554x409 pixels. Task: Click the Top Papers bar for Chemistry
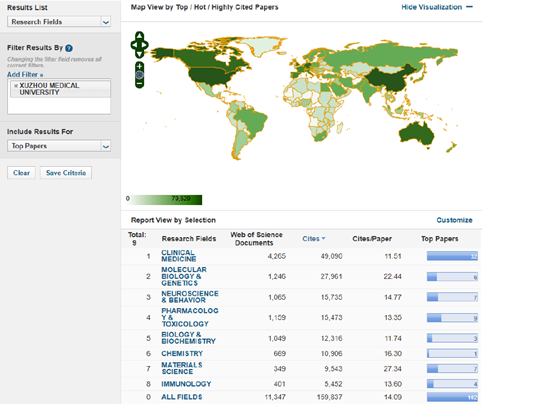[x=452, y=354]
